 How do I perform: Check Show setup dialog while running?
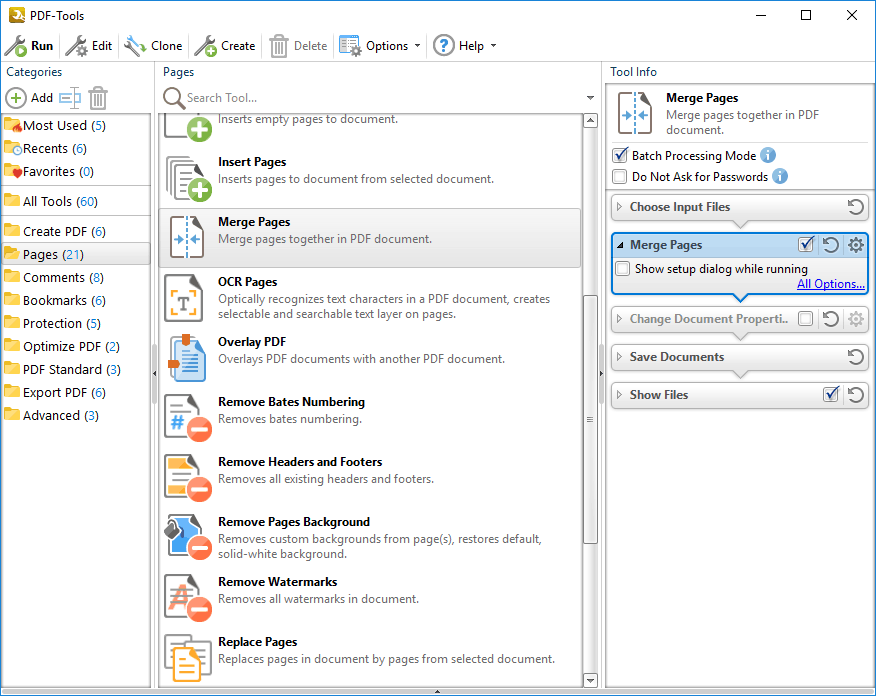(623, 269)
